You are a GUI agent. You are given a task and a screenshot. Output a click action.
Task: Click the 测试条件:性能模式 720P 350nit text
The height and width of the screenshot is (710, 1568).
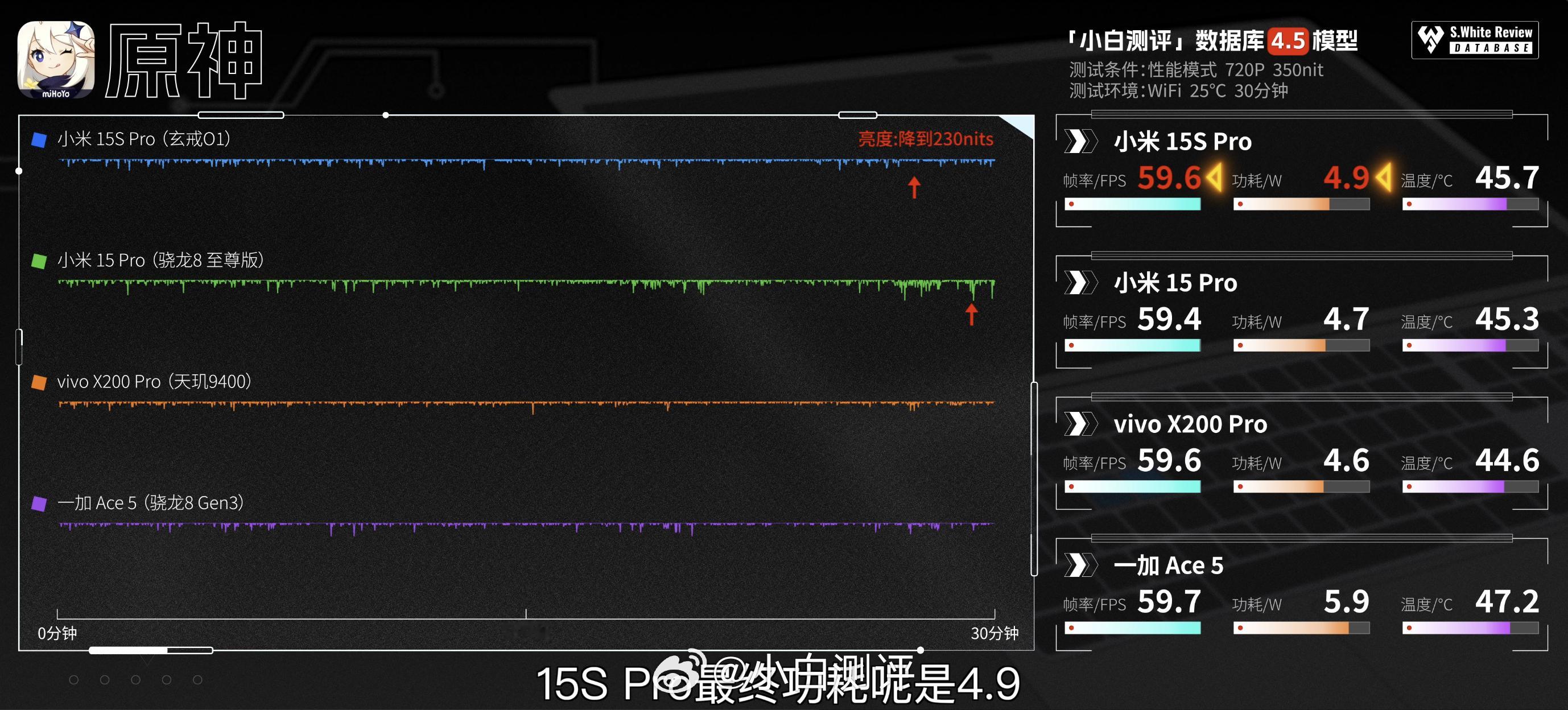pos(1196,70)
